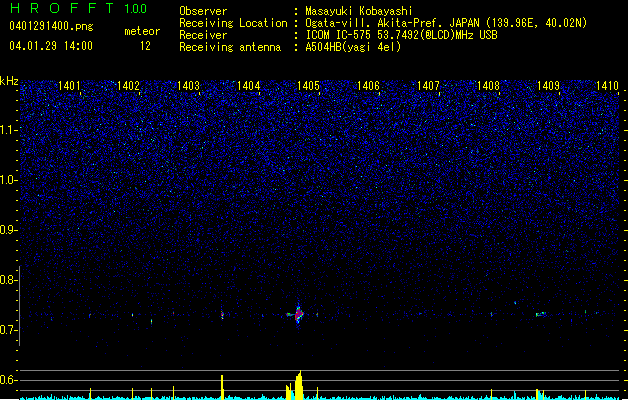Click the A504HB(yagi 4el) antenna text
Image resolution: width=629 pixels, height=400 pixels.
coord(353,47)
